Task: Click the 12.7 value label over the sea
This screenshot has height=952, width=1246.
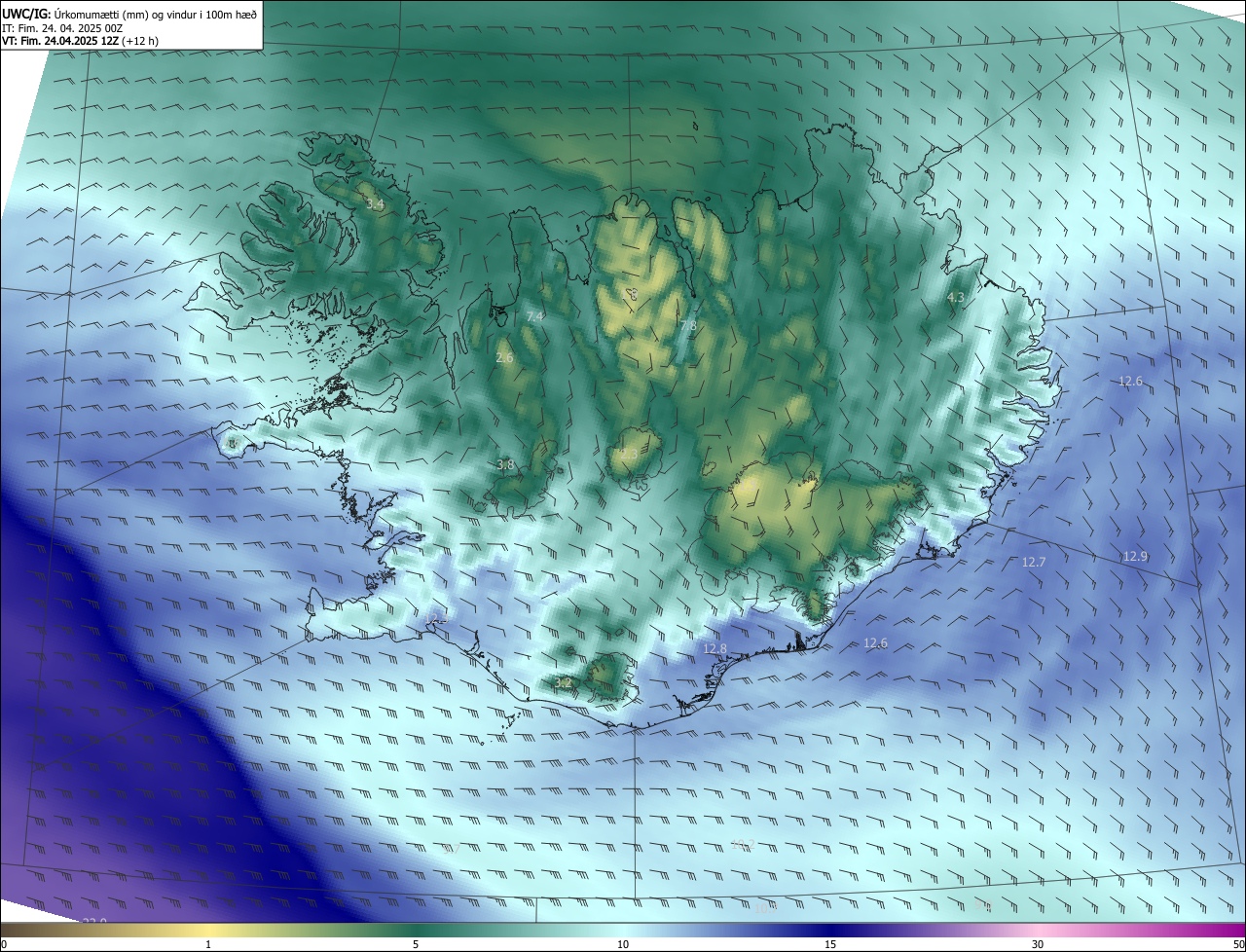Action: tap(1034, 563)
